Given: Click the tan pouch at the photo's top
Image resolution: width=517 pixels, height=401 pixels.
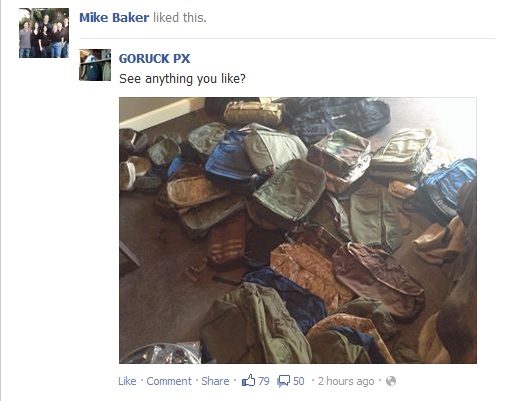Looking at the screenshot, I should tap(254, 113).
